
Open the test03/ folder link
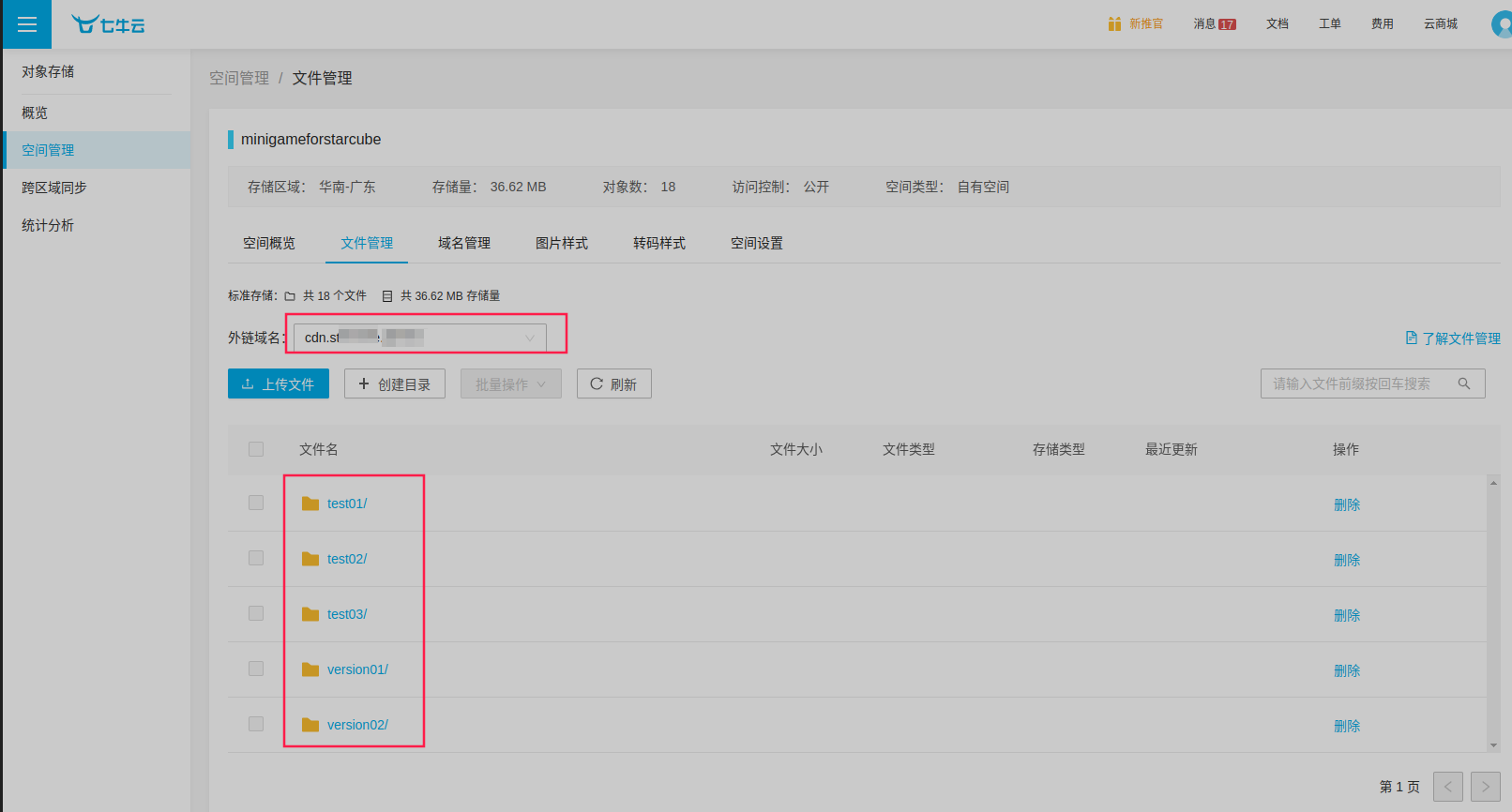347,614
